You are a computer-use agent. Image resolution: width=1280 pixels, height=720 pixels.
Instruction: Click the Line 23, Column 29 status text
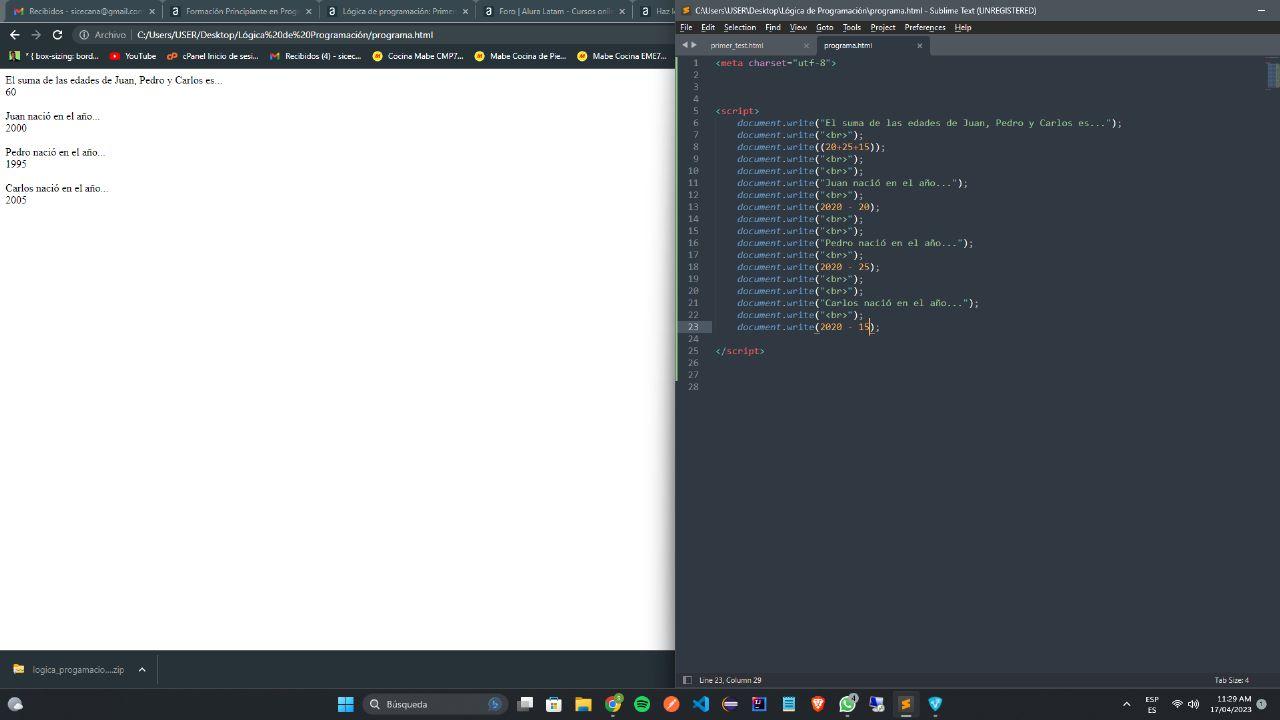tap(730, 680)
